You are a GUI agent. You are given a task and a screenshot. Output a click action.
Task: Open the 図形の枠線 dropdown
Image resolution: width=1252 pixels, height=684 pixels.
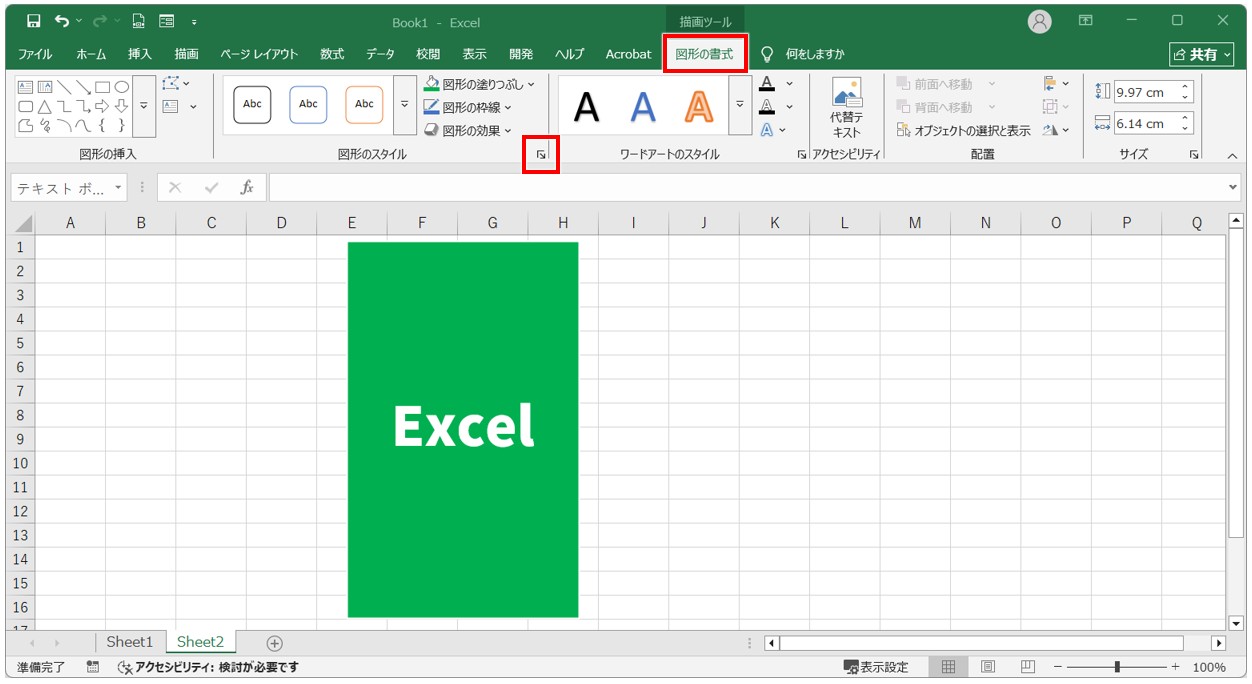(508, 107)
